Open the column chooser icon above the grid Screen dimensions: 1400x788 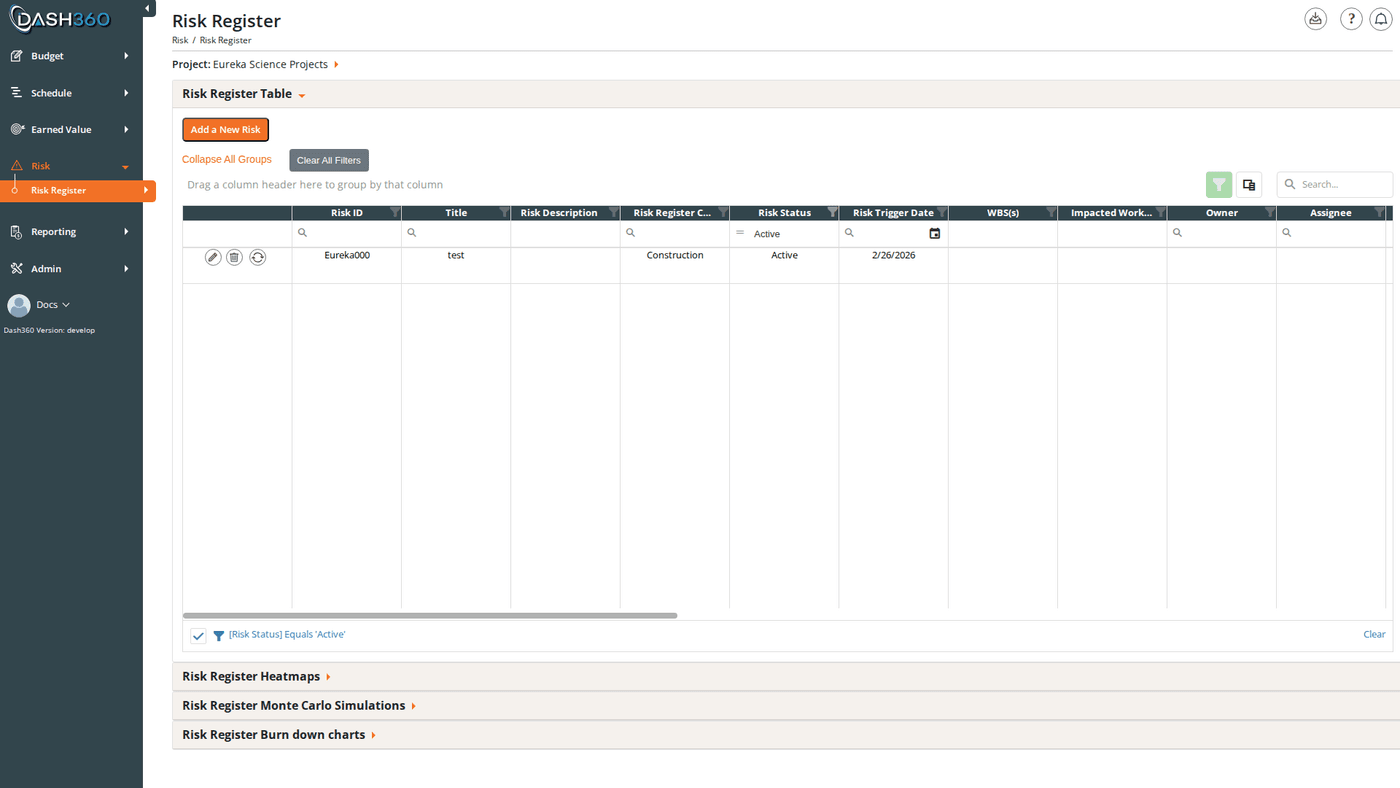pos(1248,184)
